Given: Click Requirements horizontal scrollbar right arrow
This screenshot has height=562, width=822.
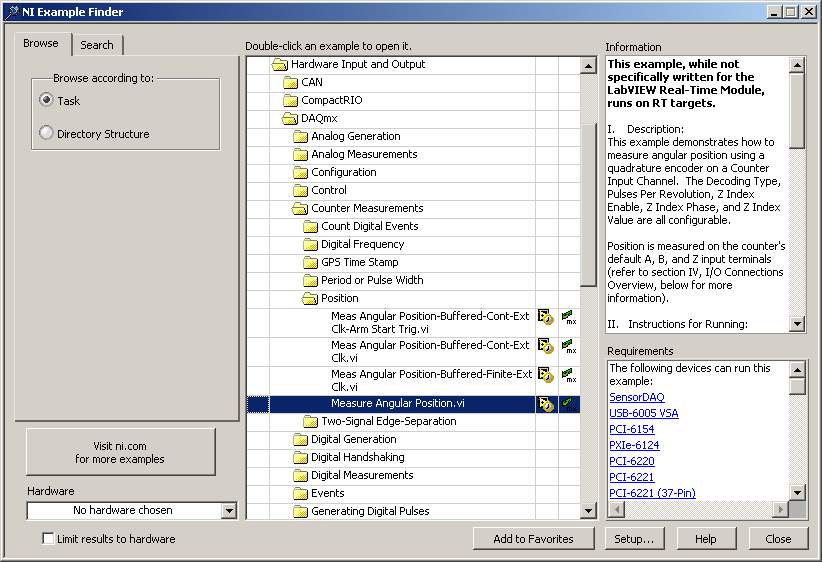Looking at the screenshot, I should (x=781, y=509).
